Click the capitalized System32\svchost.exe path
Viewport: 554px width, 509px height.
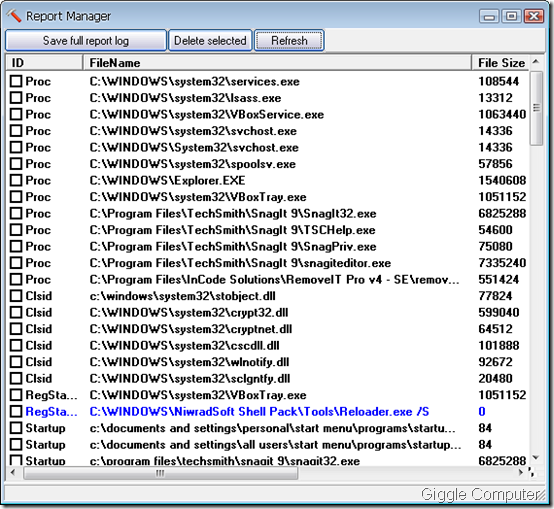(x=194, y=148)
